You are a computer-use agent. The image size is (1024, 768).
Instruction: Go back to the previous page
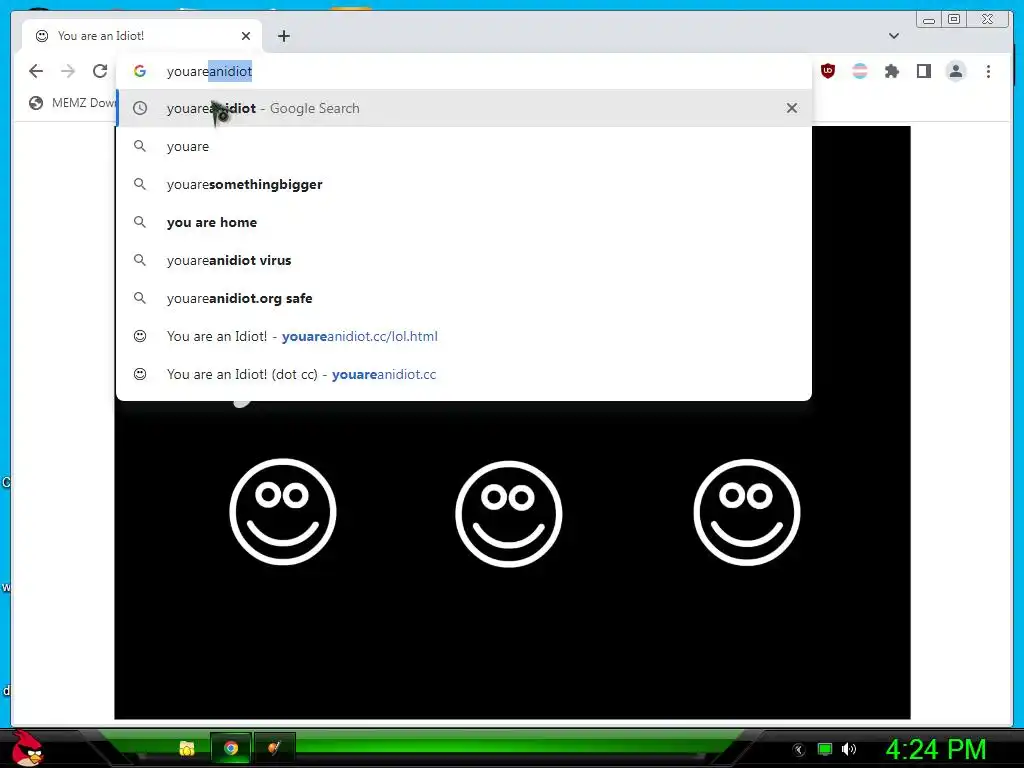(x=36, y=71)
